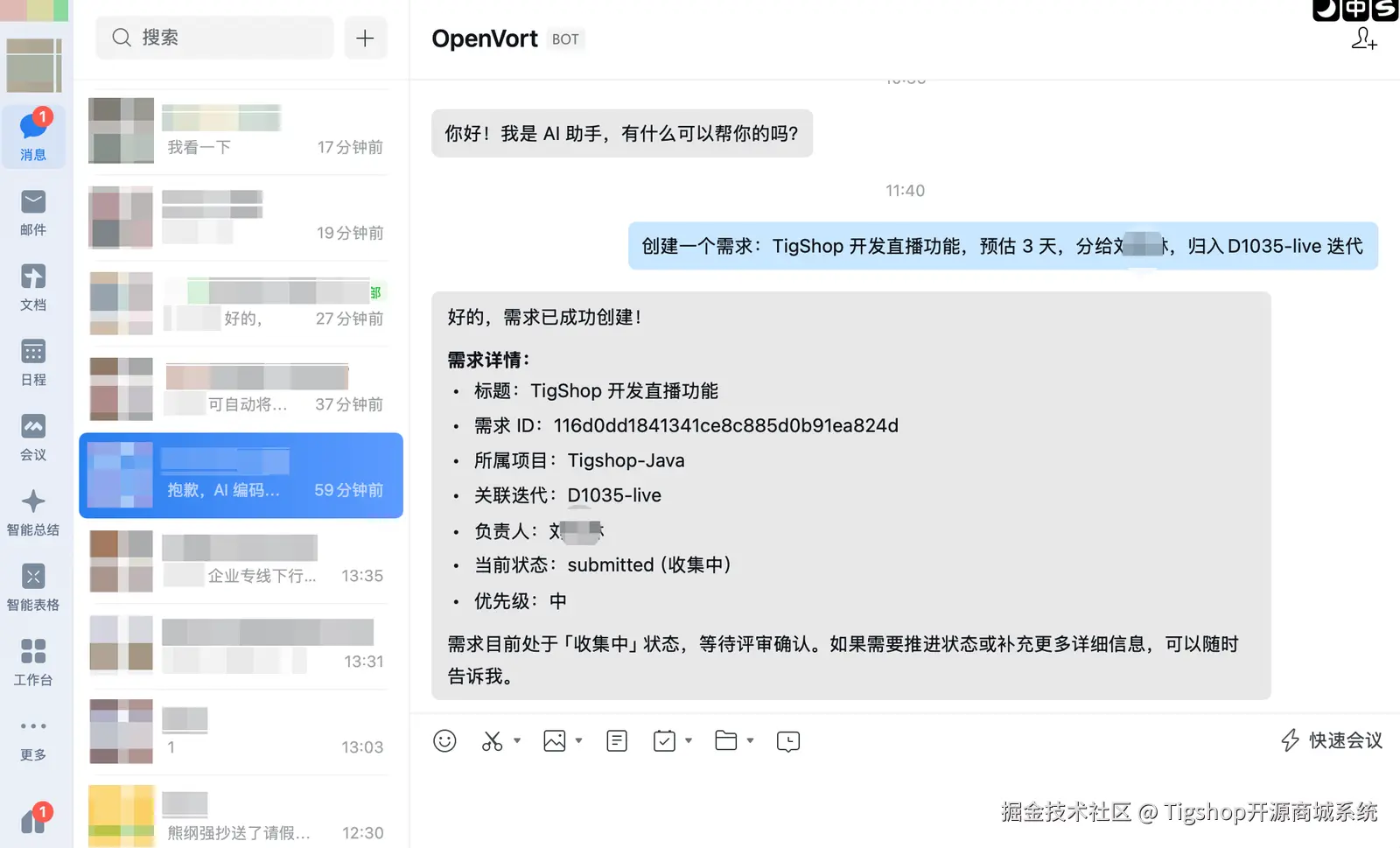The height and width of the screenshot is (848, 1400).
Task: Click the sent message about TigShop 直播功能
Action: (1003, 246)
